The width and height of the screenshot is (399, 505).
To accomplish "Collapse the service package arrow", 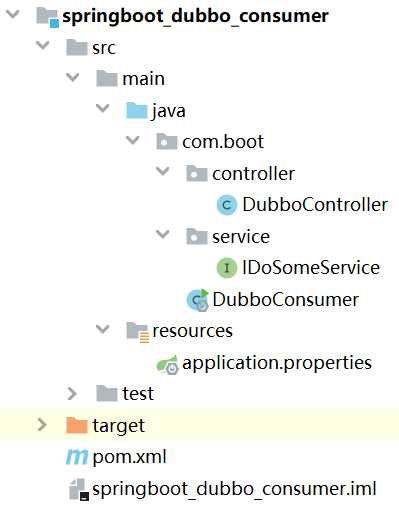I will click(163, 234).
